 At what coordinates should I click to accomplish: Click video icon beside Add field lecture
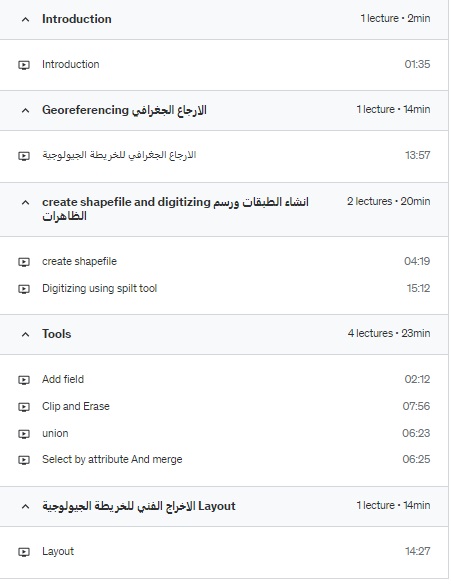point(24,380)
